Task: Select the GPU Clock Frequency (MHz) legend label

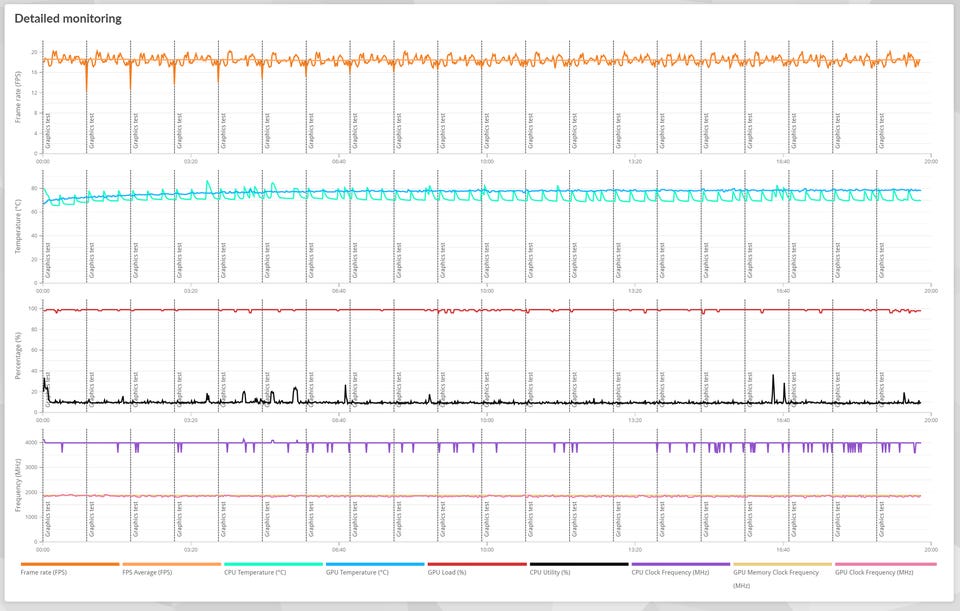Action: [874, 573]
